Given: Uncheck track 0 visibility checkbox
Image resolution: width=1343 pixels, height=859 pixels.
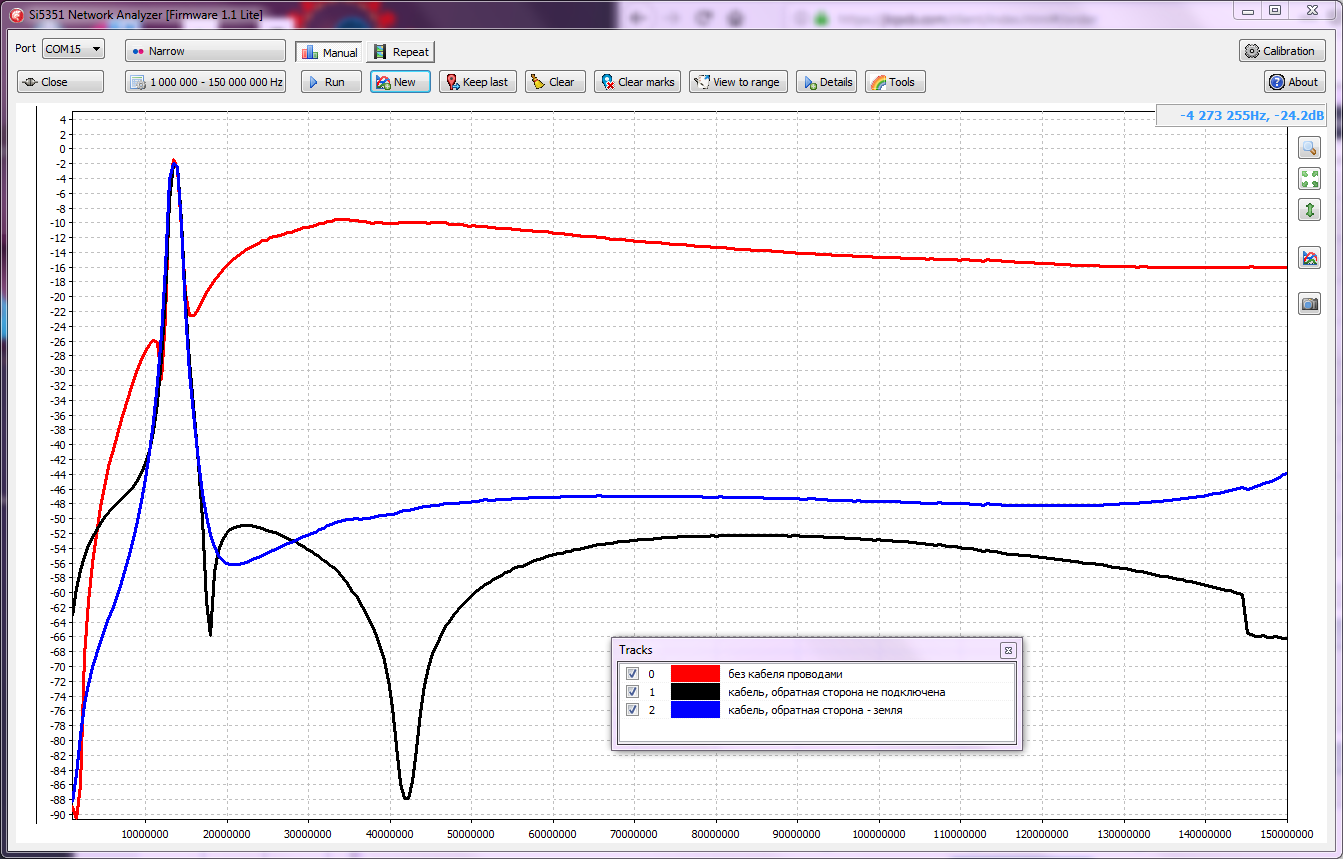Looking at the screenshot, I should coord(632,674).
